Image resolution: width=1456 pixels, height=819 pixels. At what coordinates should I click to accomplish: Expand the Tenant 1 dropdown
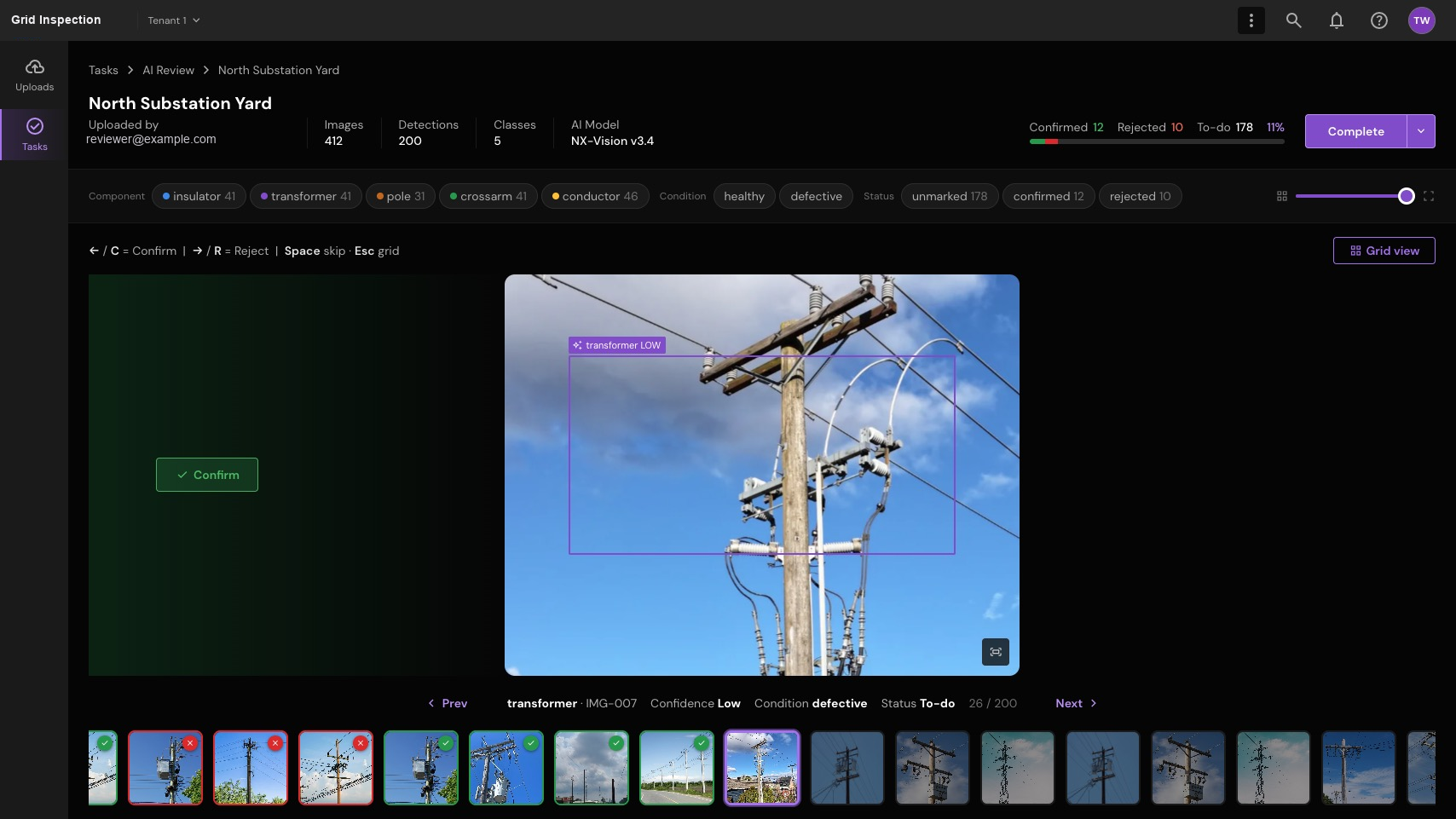[x=174, y=20]
